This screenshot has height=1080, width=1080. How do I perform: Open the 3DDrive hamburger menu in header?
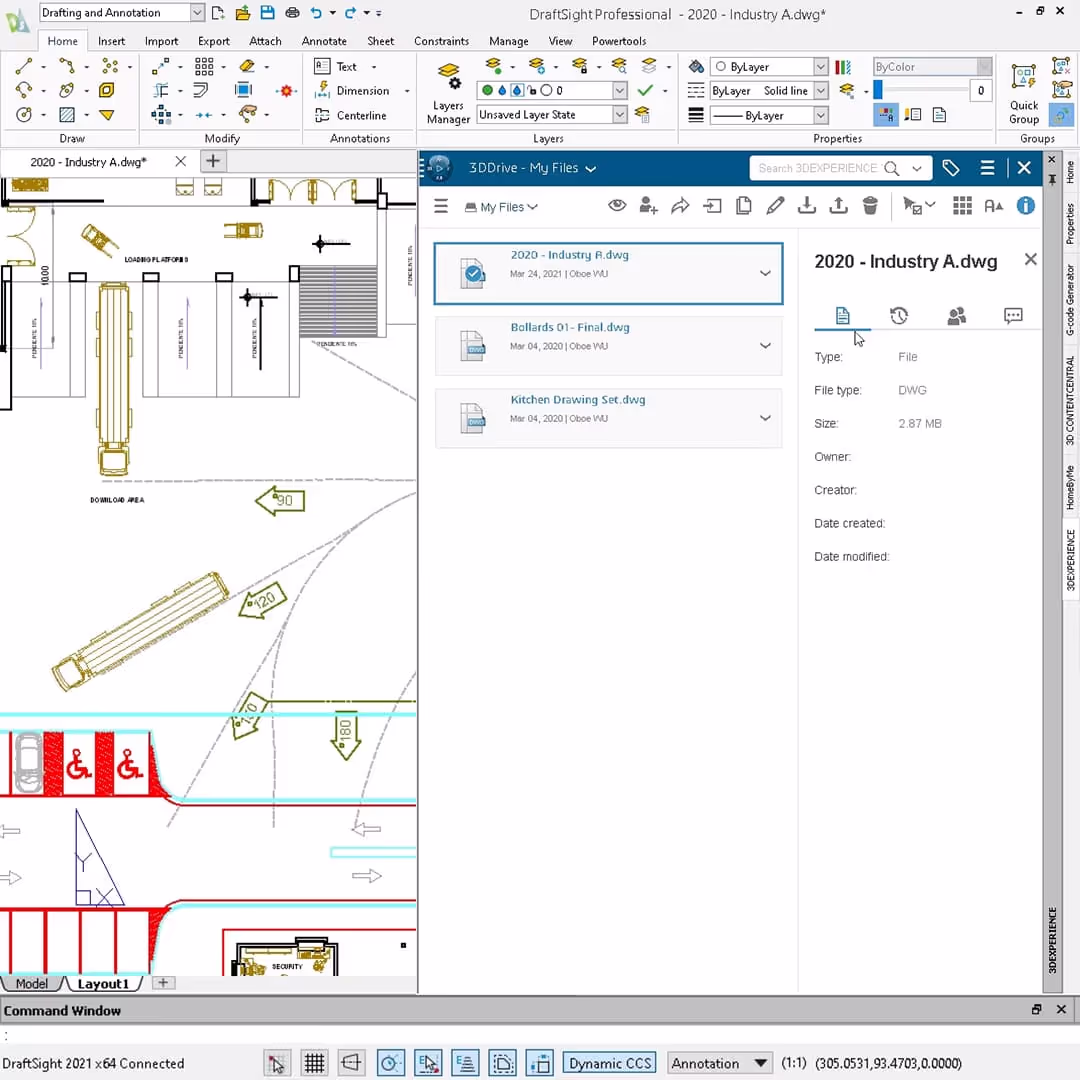(x=987, y=168)
